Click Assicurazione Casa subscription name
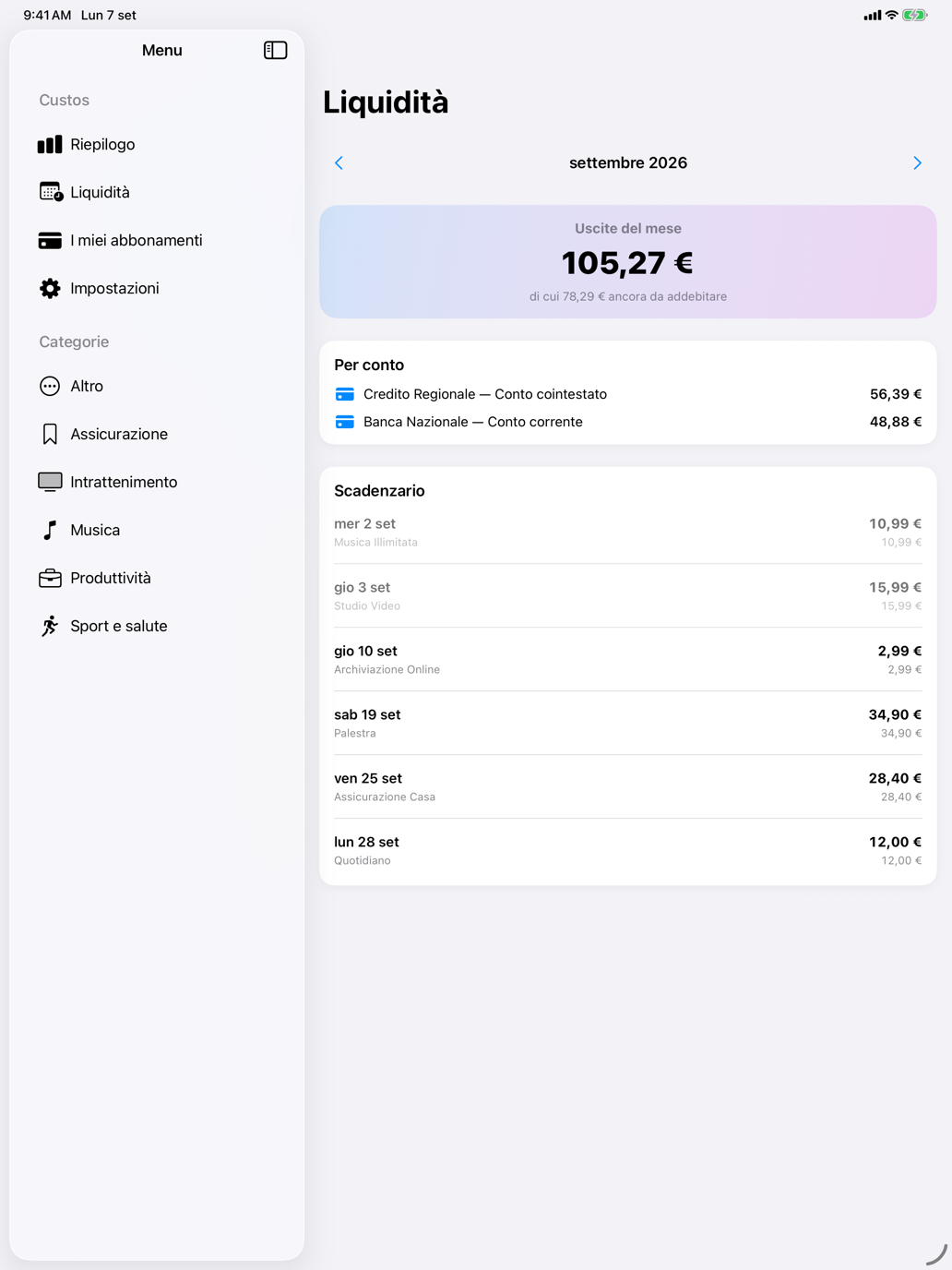 (x=385, y=797)
